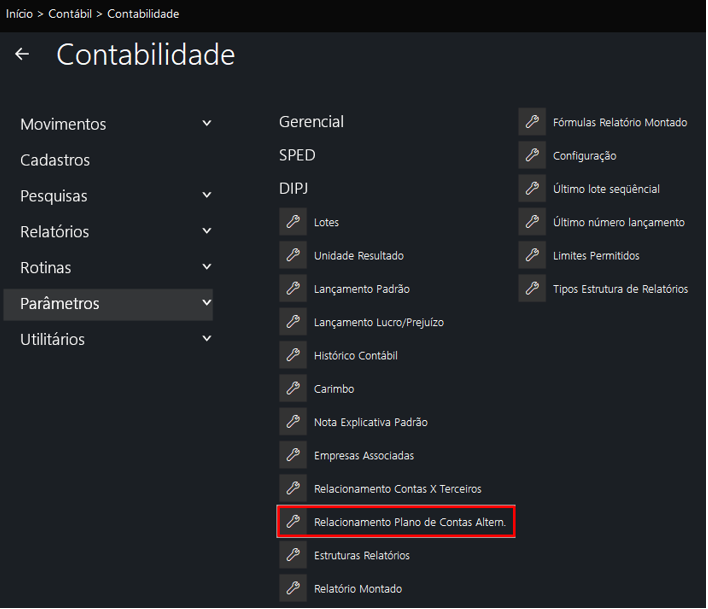Image resolution: width=708 pixels, height=609 pixels.
Task: Click the wrench icon next to Configuração
Action: (x=532, y=156)
